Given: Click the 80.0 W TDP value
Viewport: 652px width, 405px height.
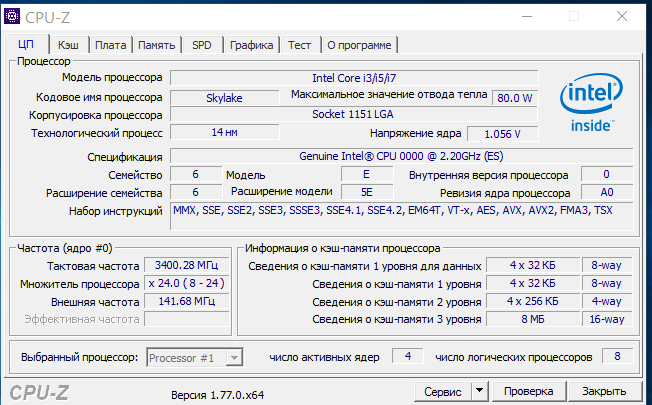Looking at the screenshot, I should pyautogui.click(x=515, y=98).
